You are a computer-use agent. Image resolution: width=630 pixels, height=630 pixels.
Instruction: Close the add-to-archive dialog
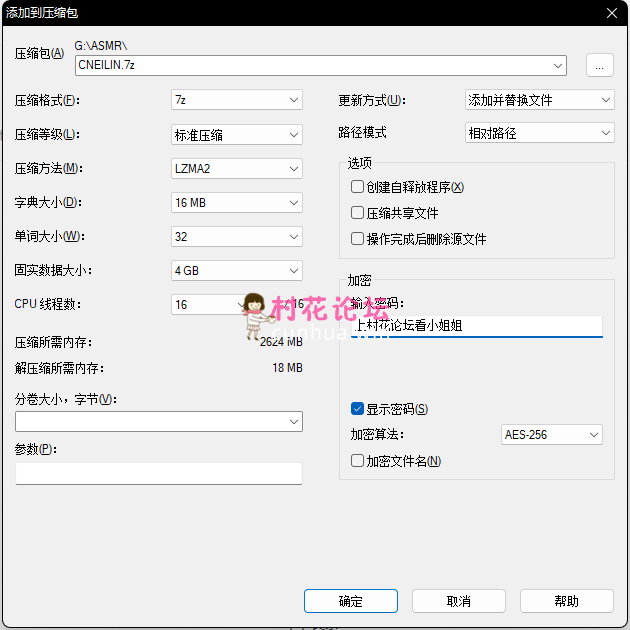pos(610,12)
